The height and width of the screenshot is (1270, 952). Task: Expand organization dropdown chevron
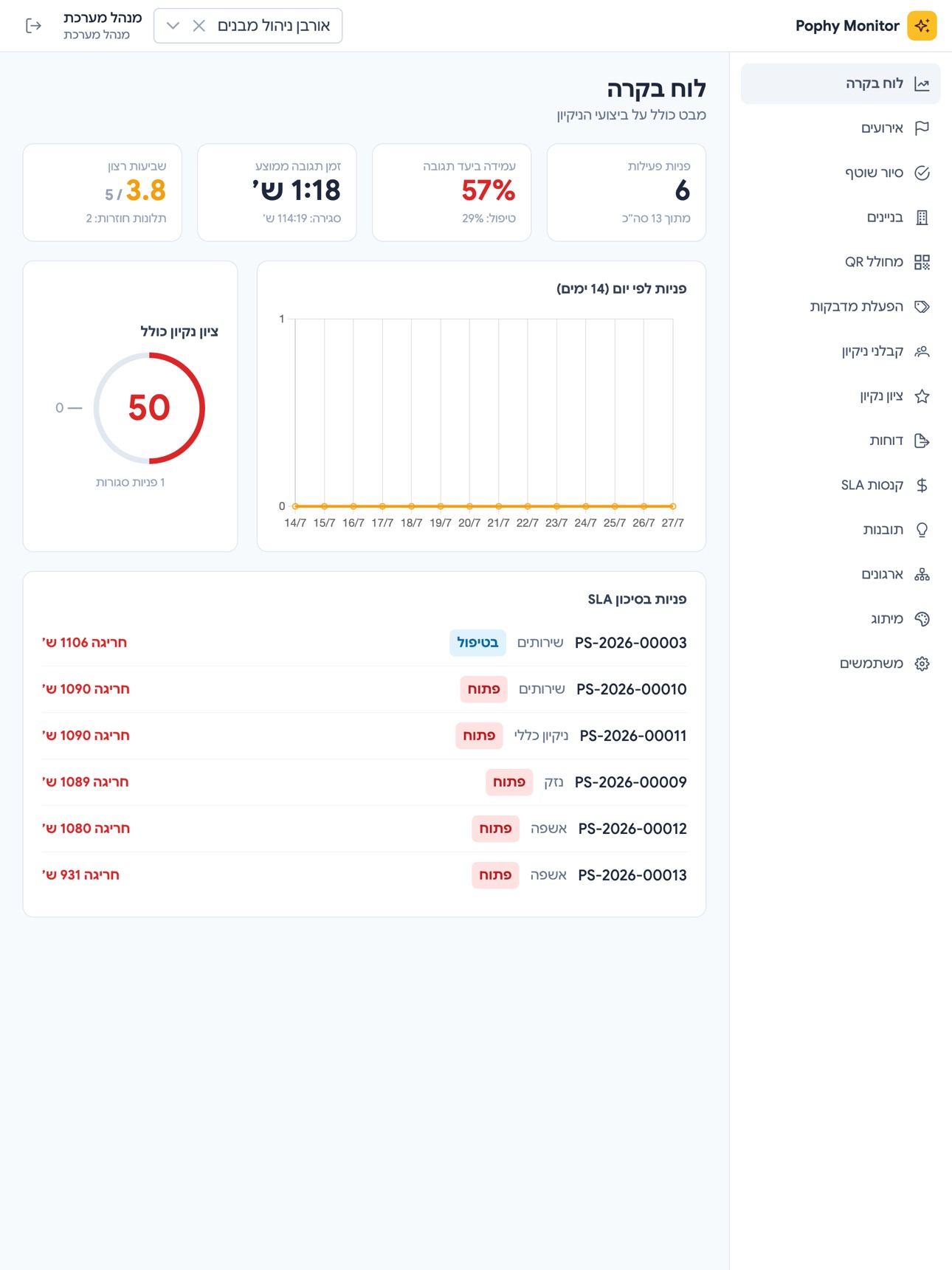coord(173,26)
